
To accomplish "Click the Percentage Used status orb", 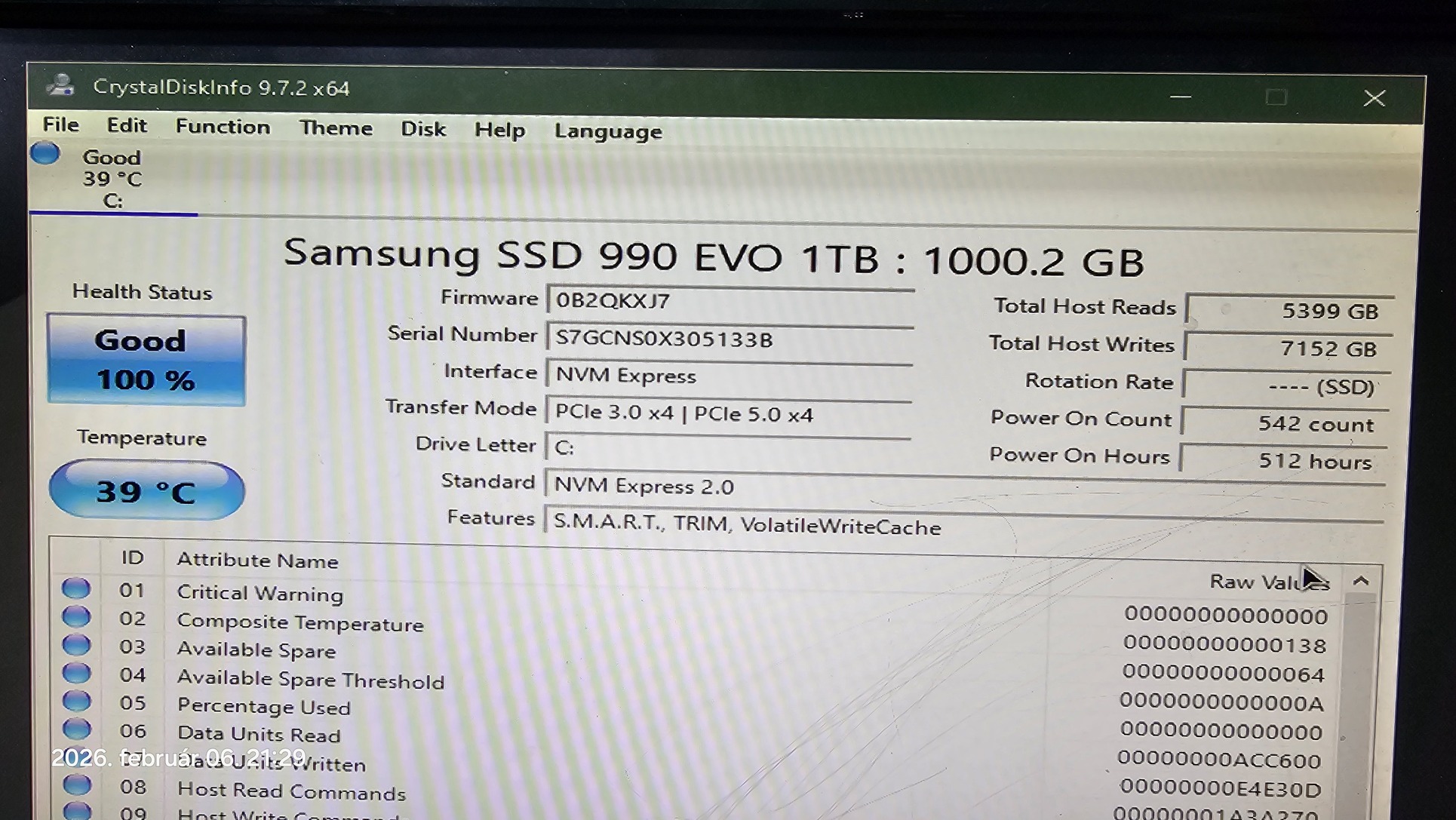I will point(76,701).
